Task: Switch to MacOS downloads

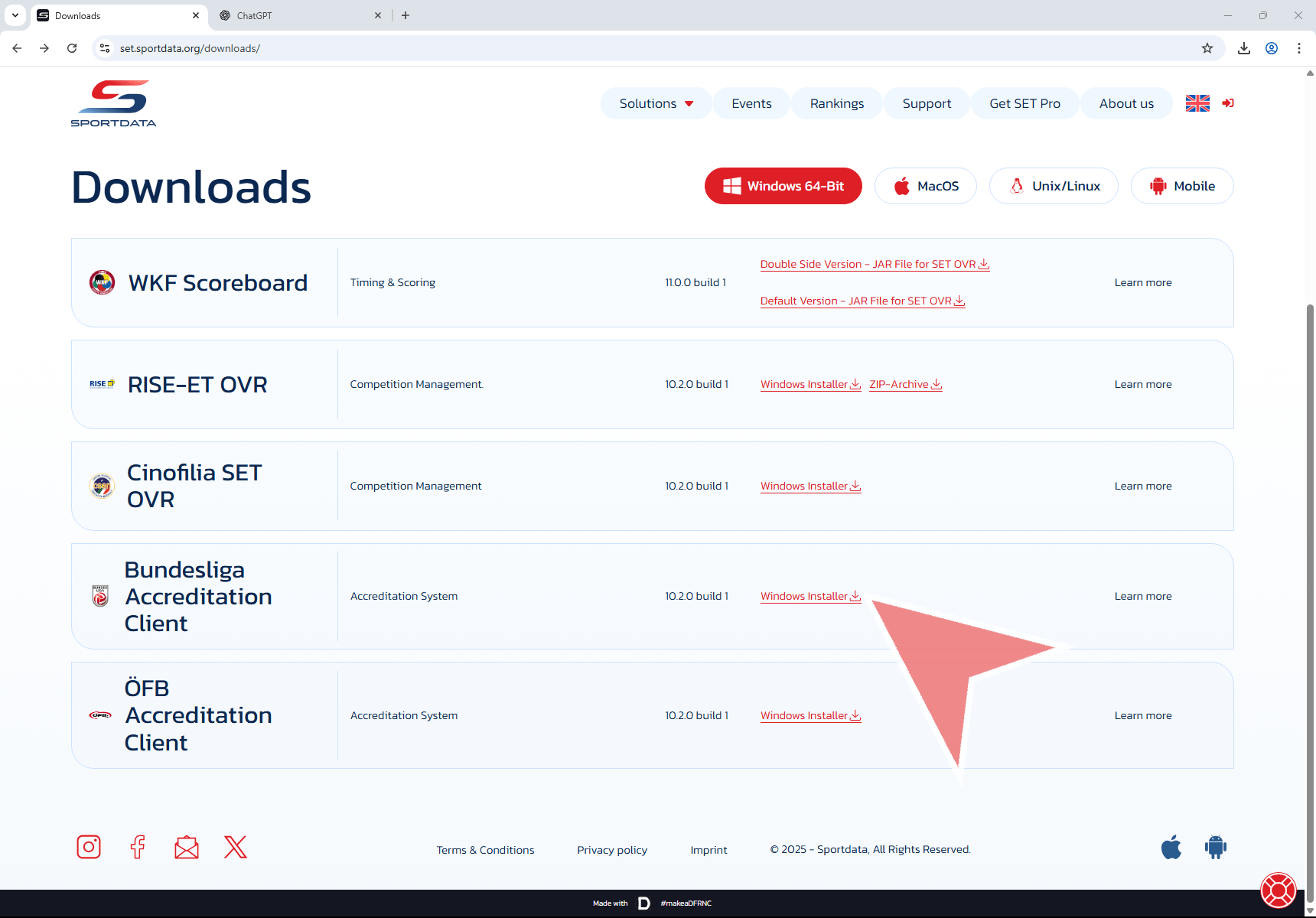Action: tap(926, 186)
